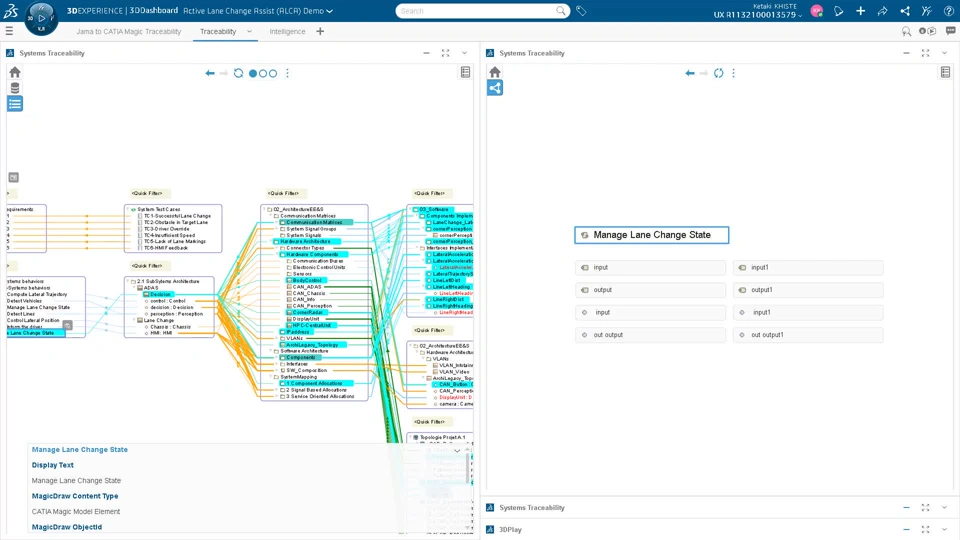Click database icon in left panel sidebar

click(15, 88)
